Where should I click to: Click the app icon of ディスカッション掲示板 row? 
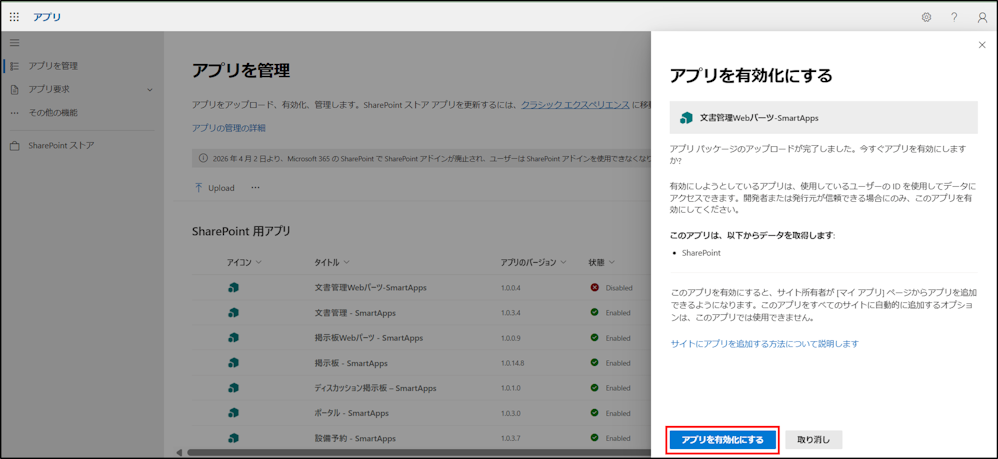click(233, 388)
